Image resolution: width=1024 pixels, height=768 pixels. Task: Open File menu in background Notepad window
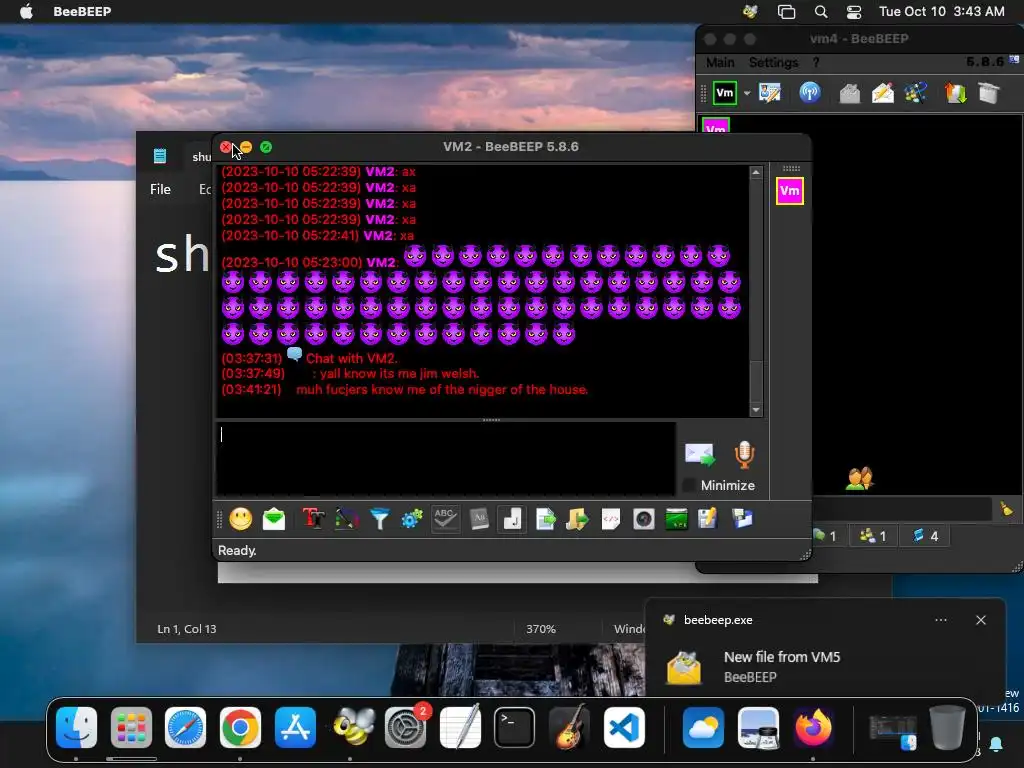(x=160, y=189)
